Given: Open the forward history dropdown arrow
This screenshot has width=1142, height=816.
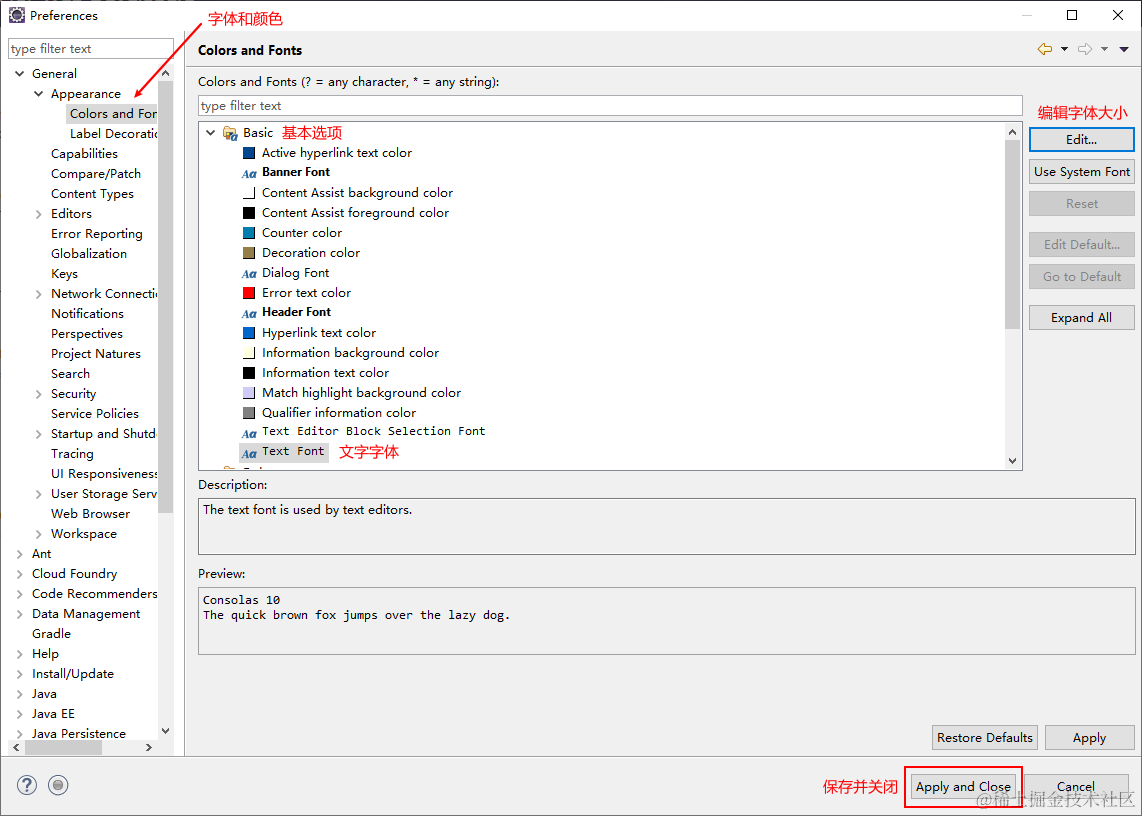Looking at the screenshot, I should pos(1104,50).
